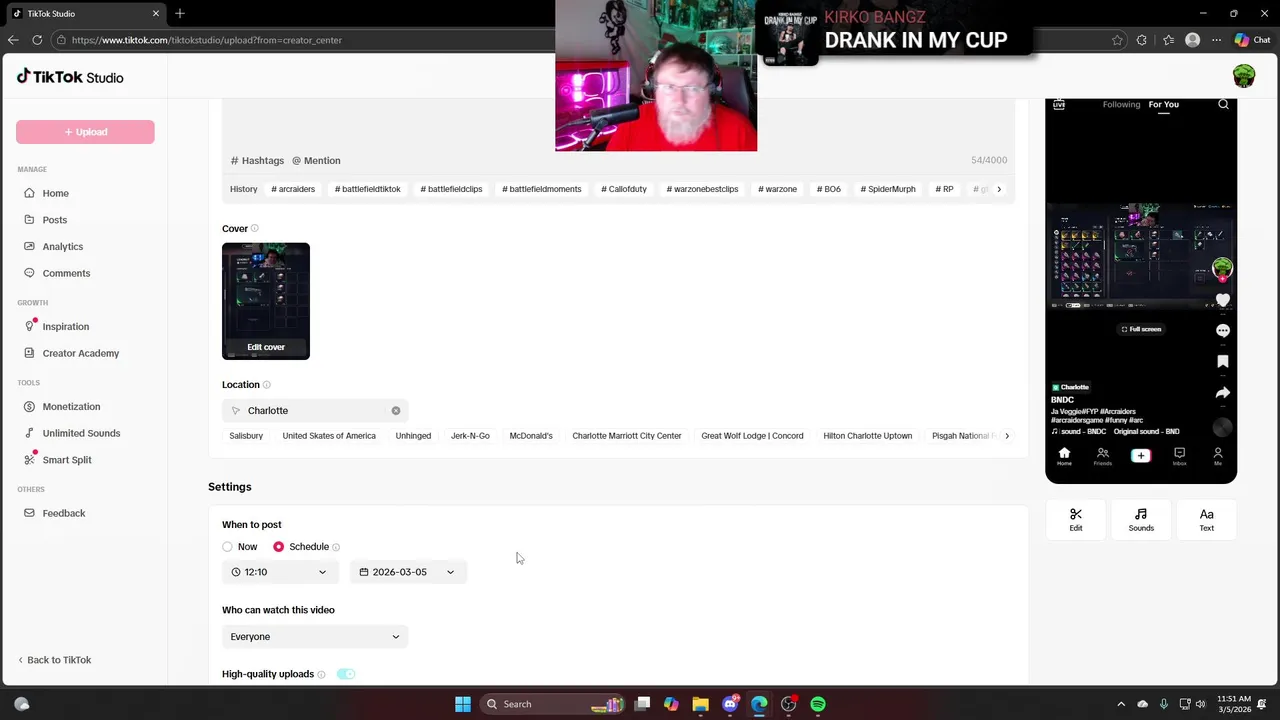1280x720 pixels.
Task: Click Full screen in the video preview
Action: (x=1141, y=329)
